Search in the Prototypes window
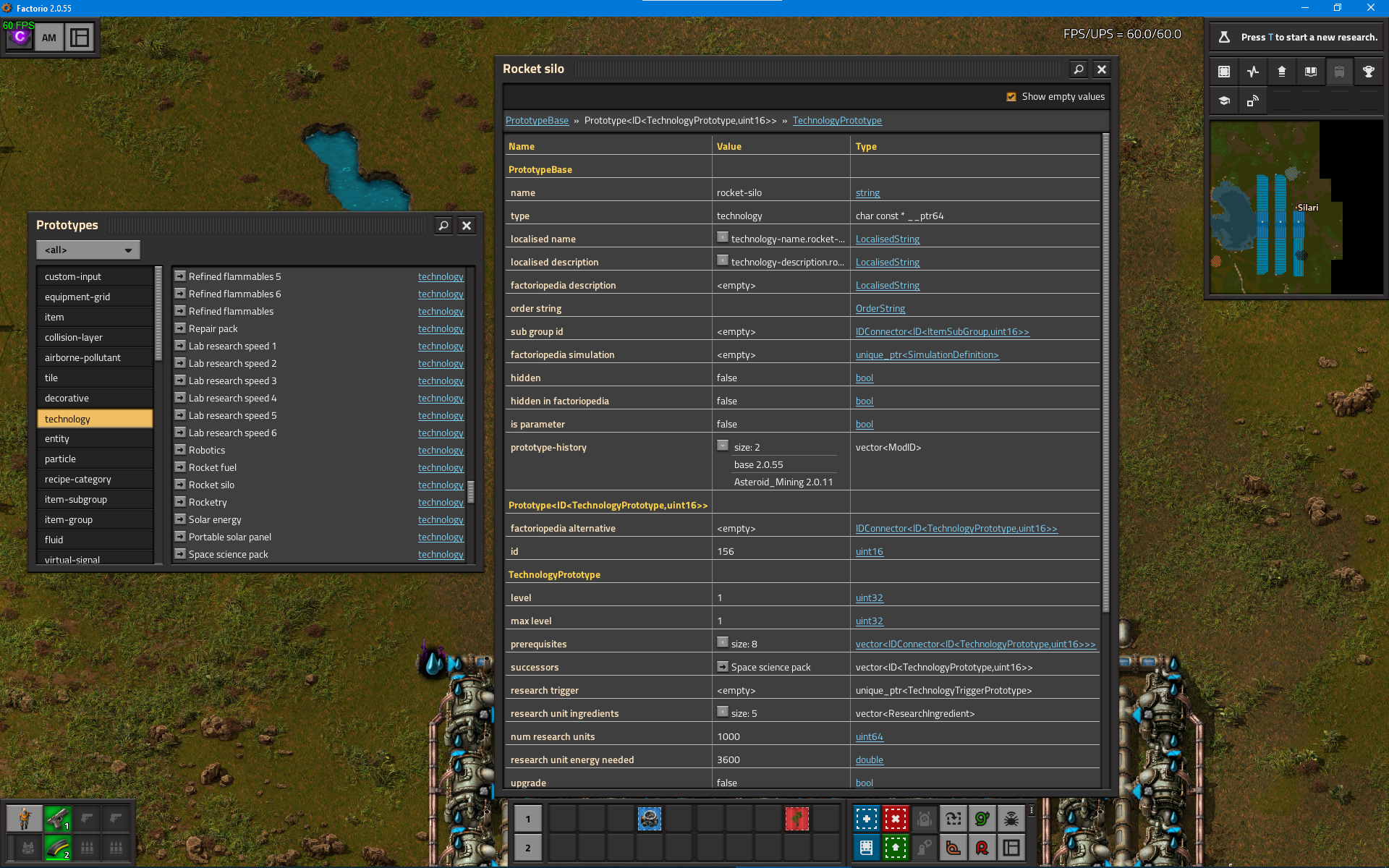Image resolution: width=1389 pixels, height=868 pixels. (x=443, y=226)
